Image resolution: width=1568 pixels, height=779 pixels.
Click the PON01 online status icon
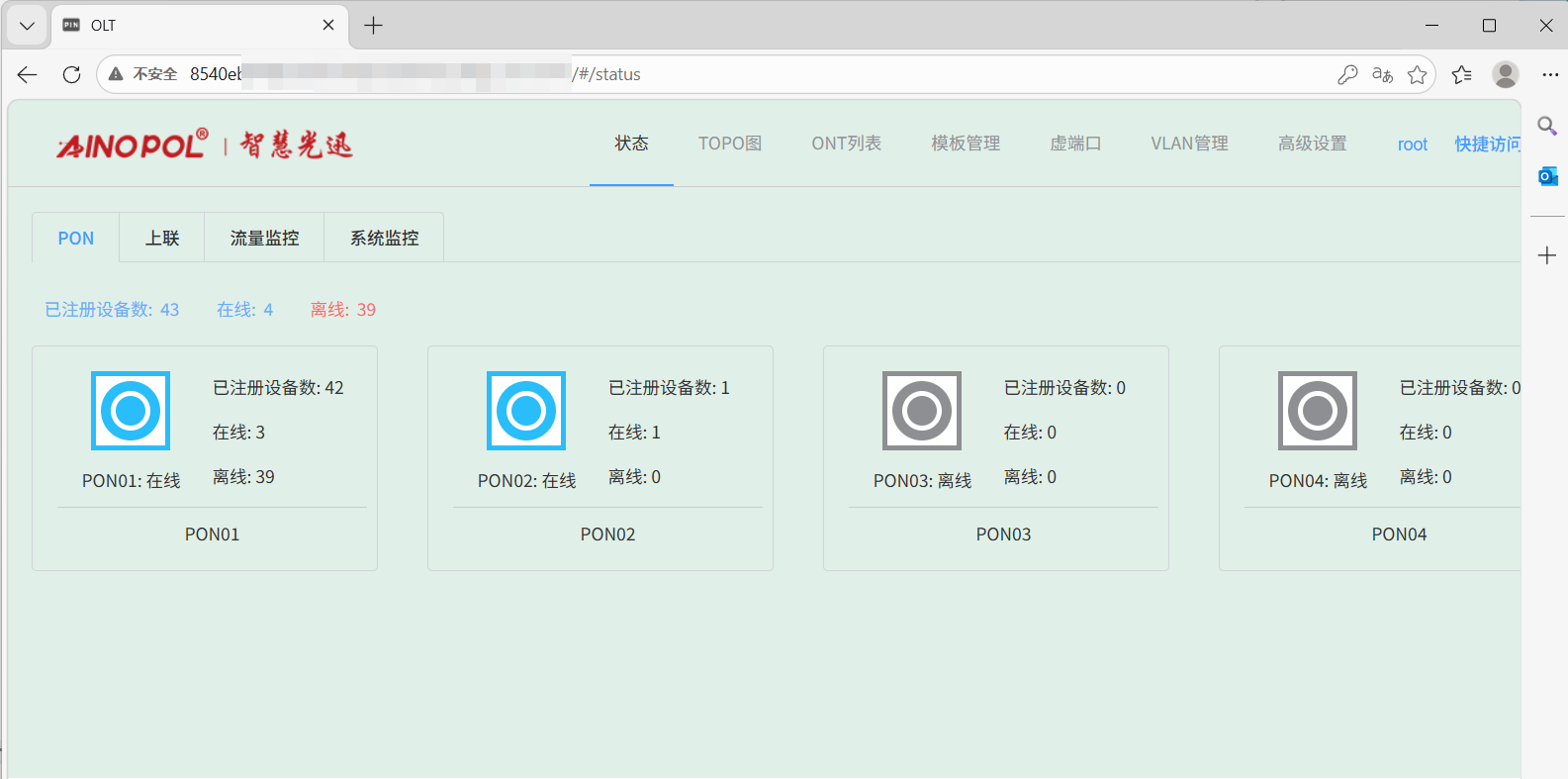[x=131, y=411]
